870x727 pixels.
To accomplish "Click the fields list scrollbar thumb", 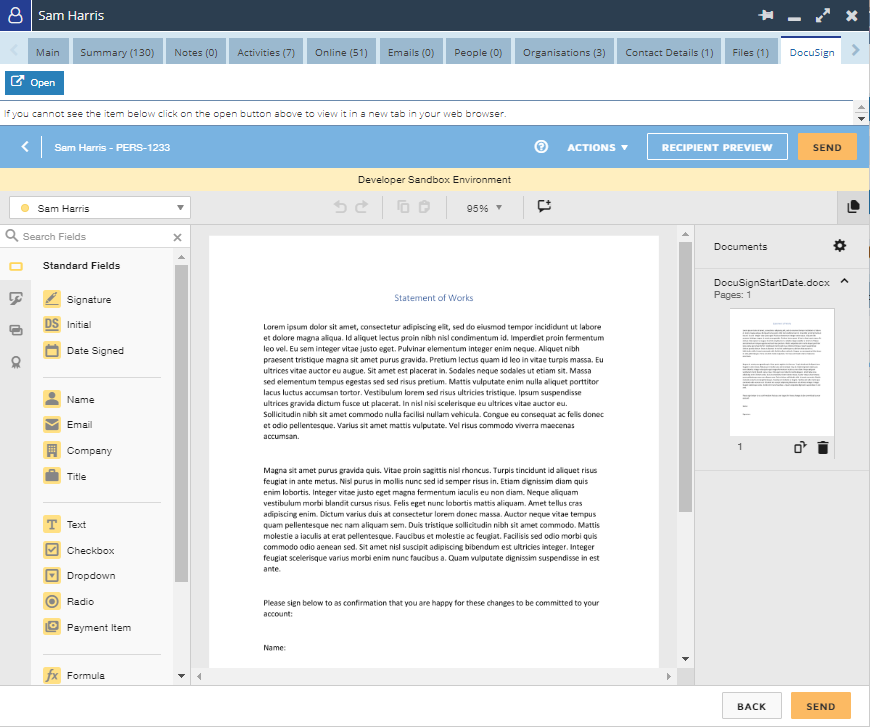I will tap(181, 423).
